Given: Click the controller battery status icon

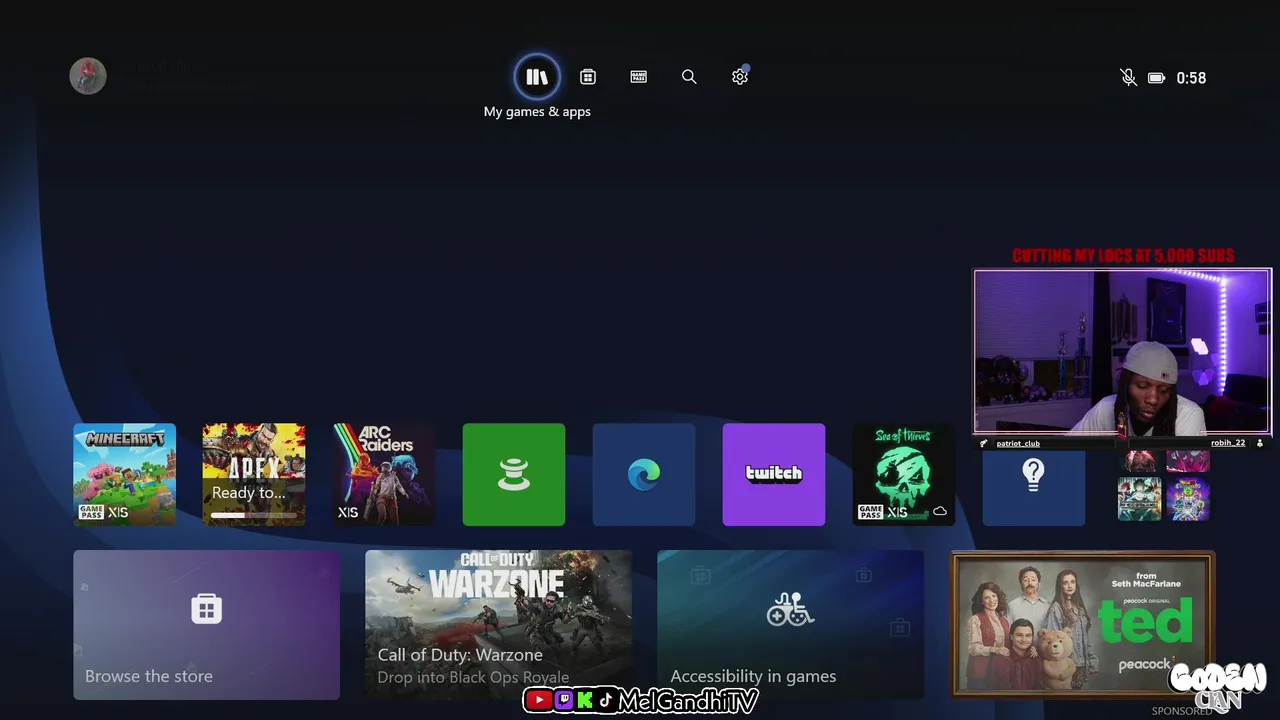Looking at the screenshot, I should pos(1156,78).
